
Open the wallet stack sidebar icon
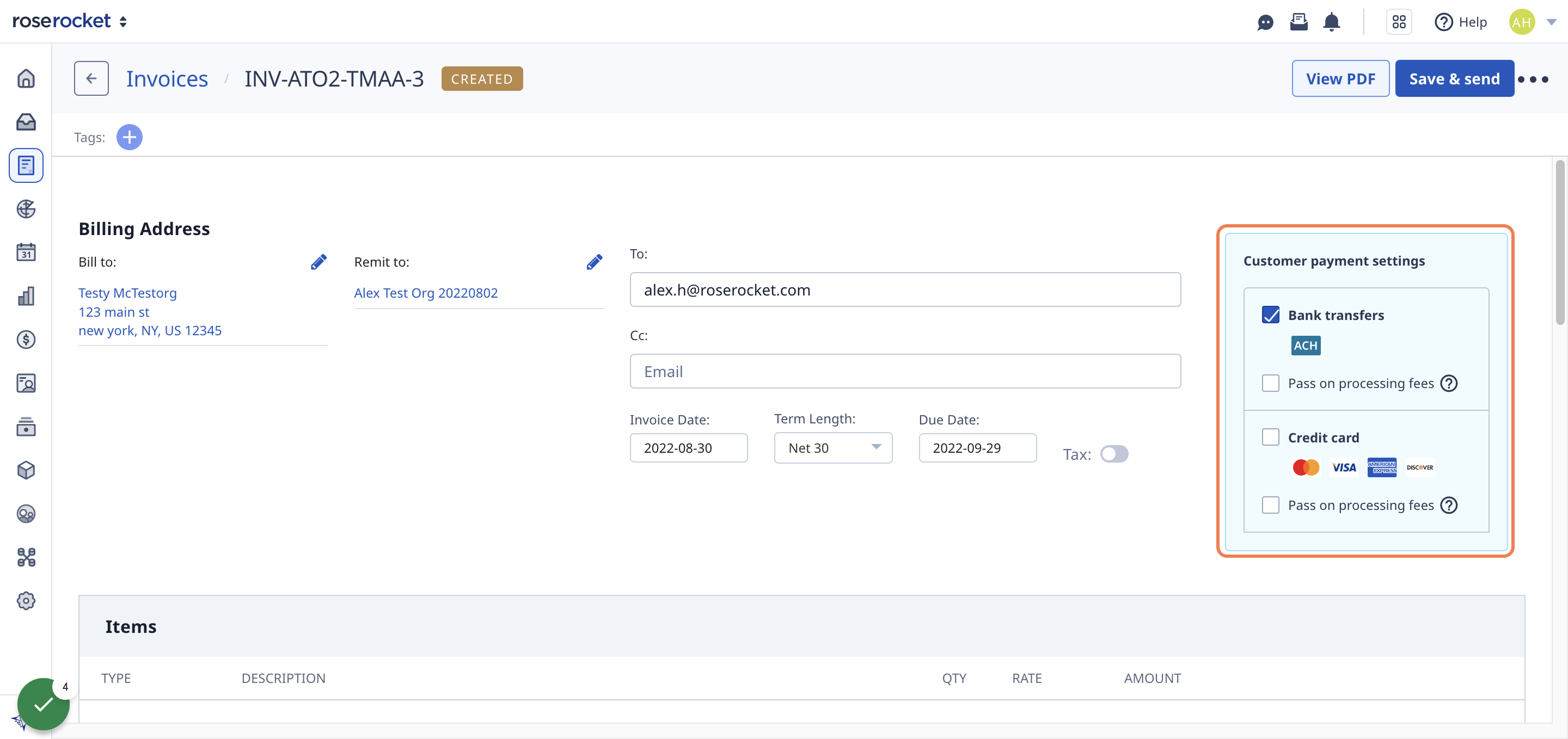(26, 427)
